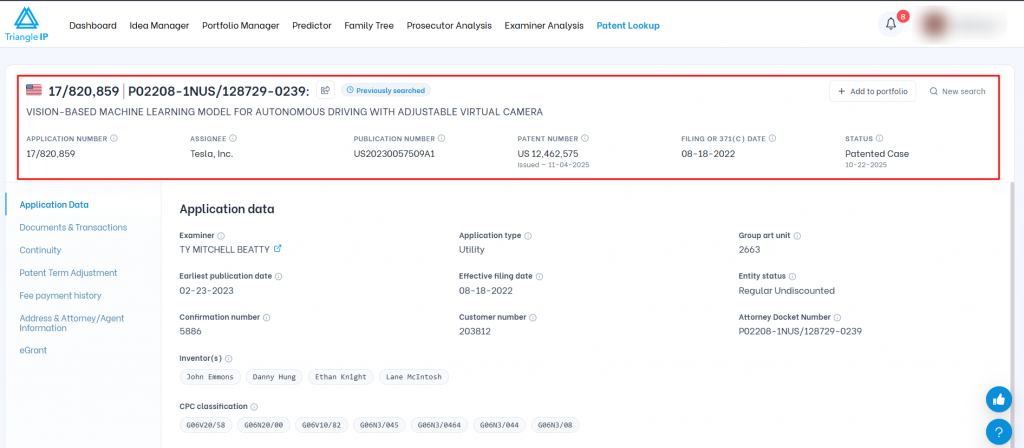Open Continuity section
The image size is (1024, 448).
(x=40, y=250)
